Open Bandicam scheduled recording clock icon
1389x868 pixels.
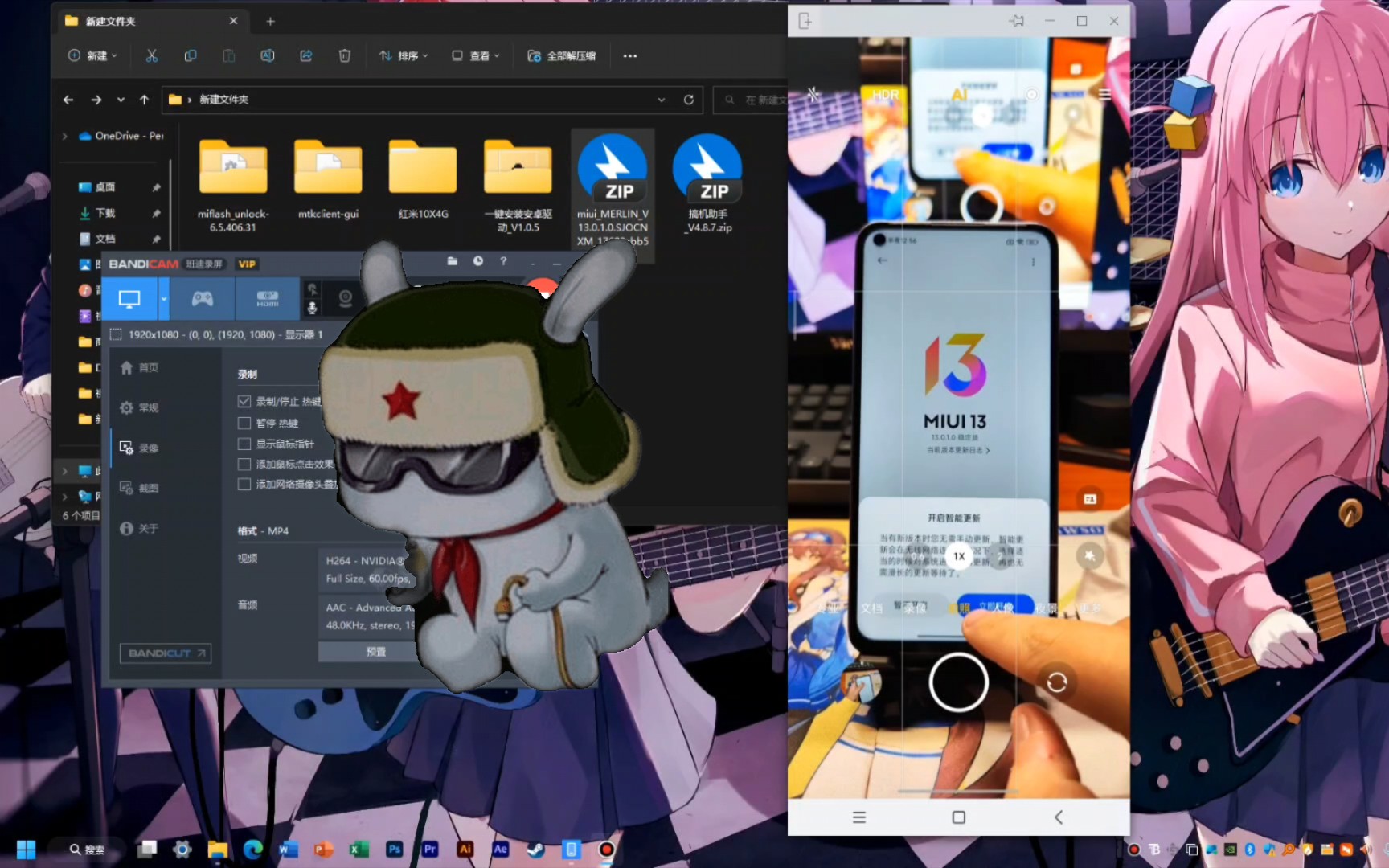(478, 261)
